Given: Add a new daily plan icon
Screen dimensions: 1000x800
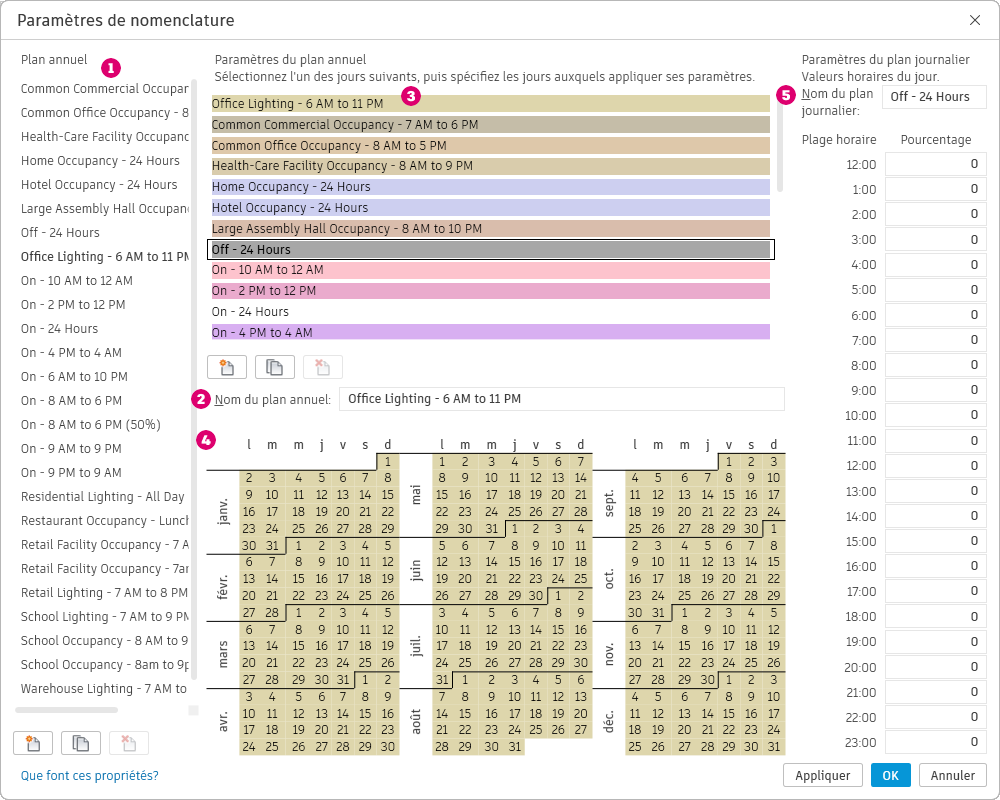Looking at the screenshot, I should point(226,367).
